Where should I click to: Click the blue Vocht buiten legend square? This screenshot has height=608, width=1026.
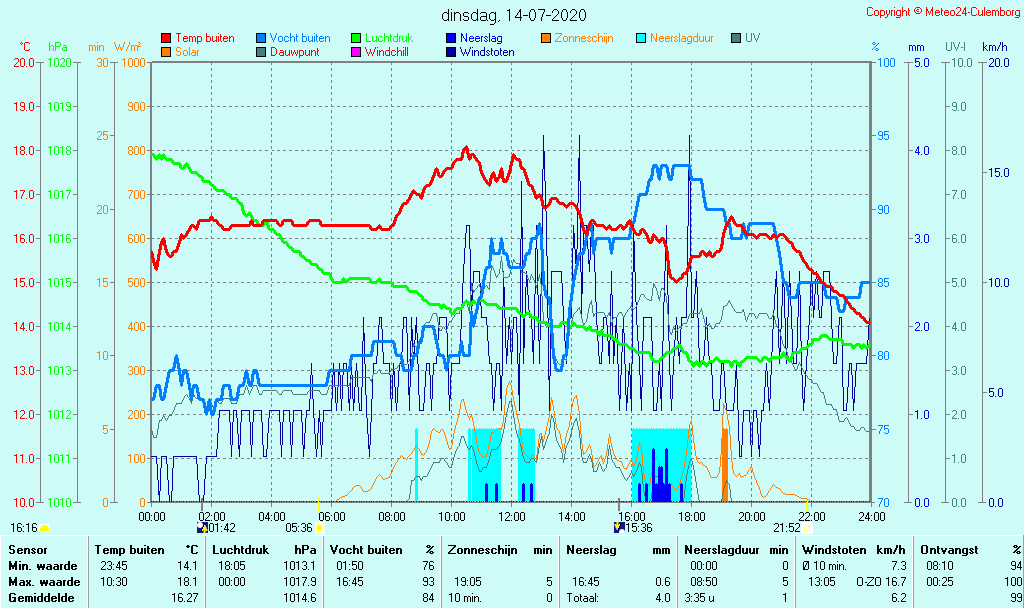pyautogui.click(x=261, y=39)
